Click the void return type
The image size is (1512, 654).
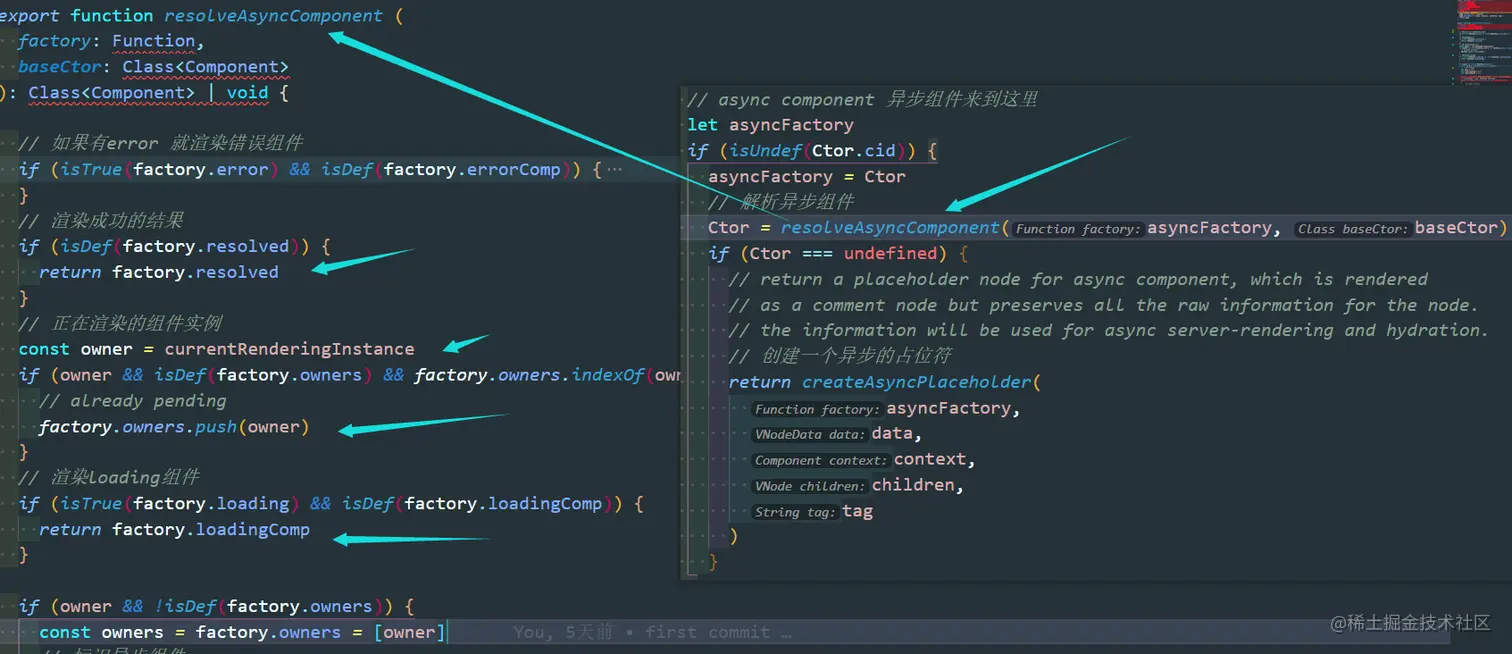tap(247, 93)
